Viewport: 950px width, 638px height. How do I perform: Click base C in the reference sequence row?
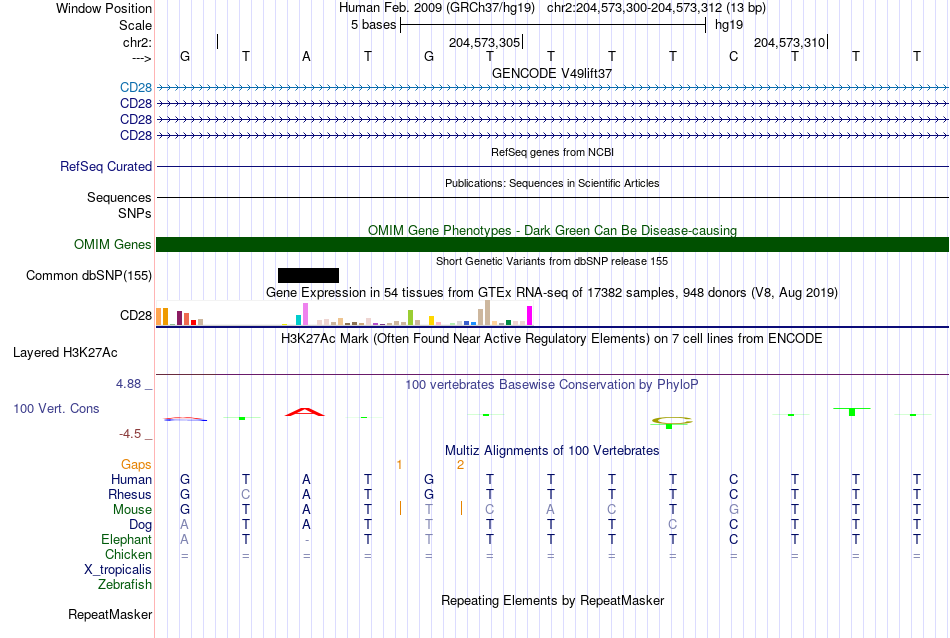coord(734,56)
